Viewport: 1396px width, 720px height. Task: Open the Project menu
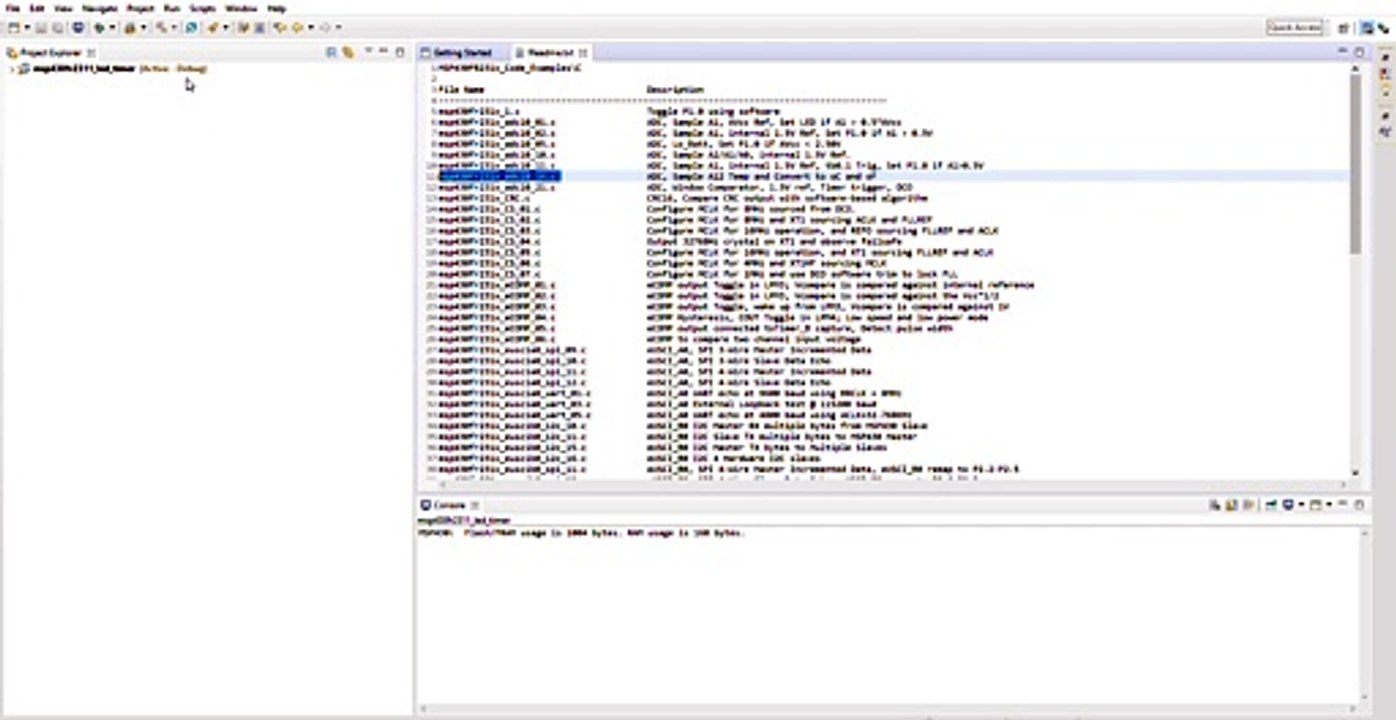140,8
